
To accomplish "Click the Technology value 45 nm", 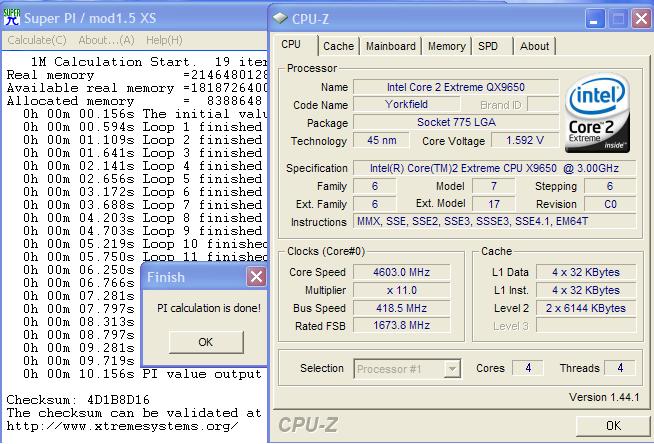I will pyautogui.click(x=382, y=140).
